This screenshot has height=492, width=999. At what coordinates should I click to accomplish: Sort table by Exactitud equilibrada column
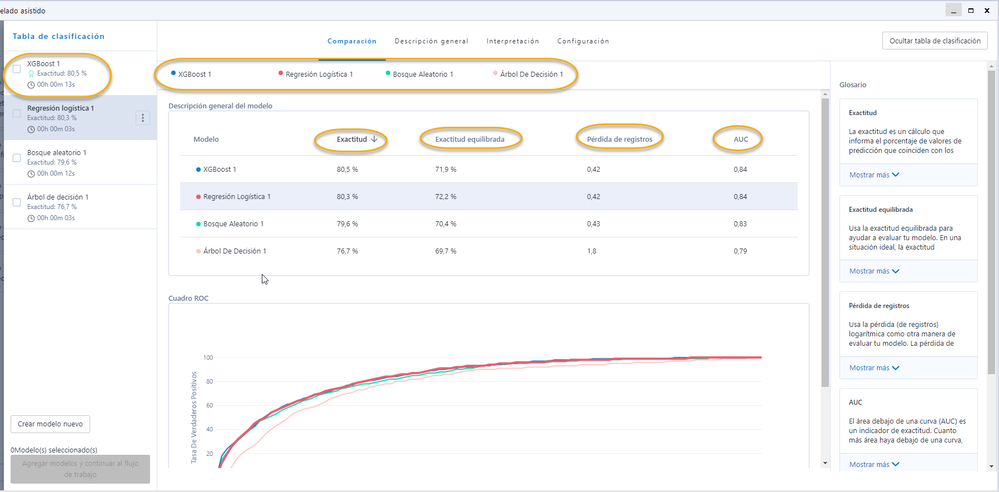pyautogui.click(x=471, y=138)
